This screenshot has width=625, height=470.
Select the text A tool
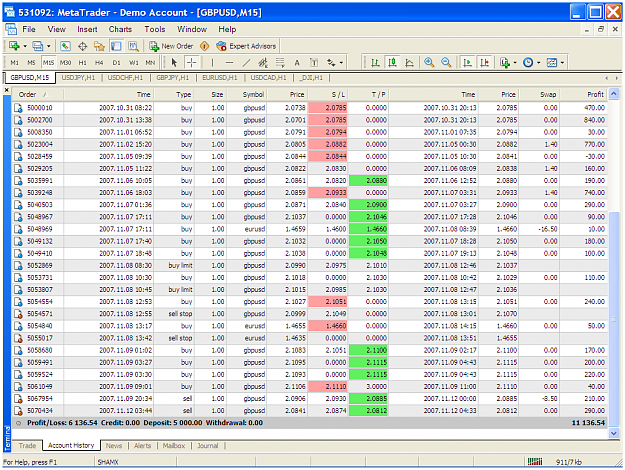pos(297,63)
